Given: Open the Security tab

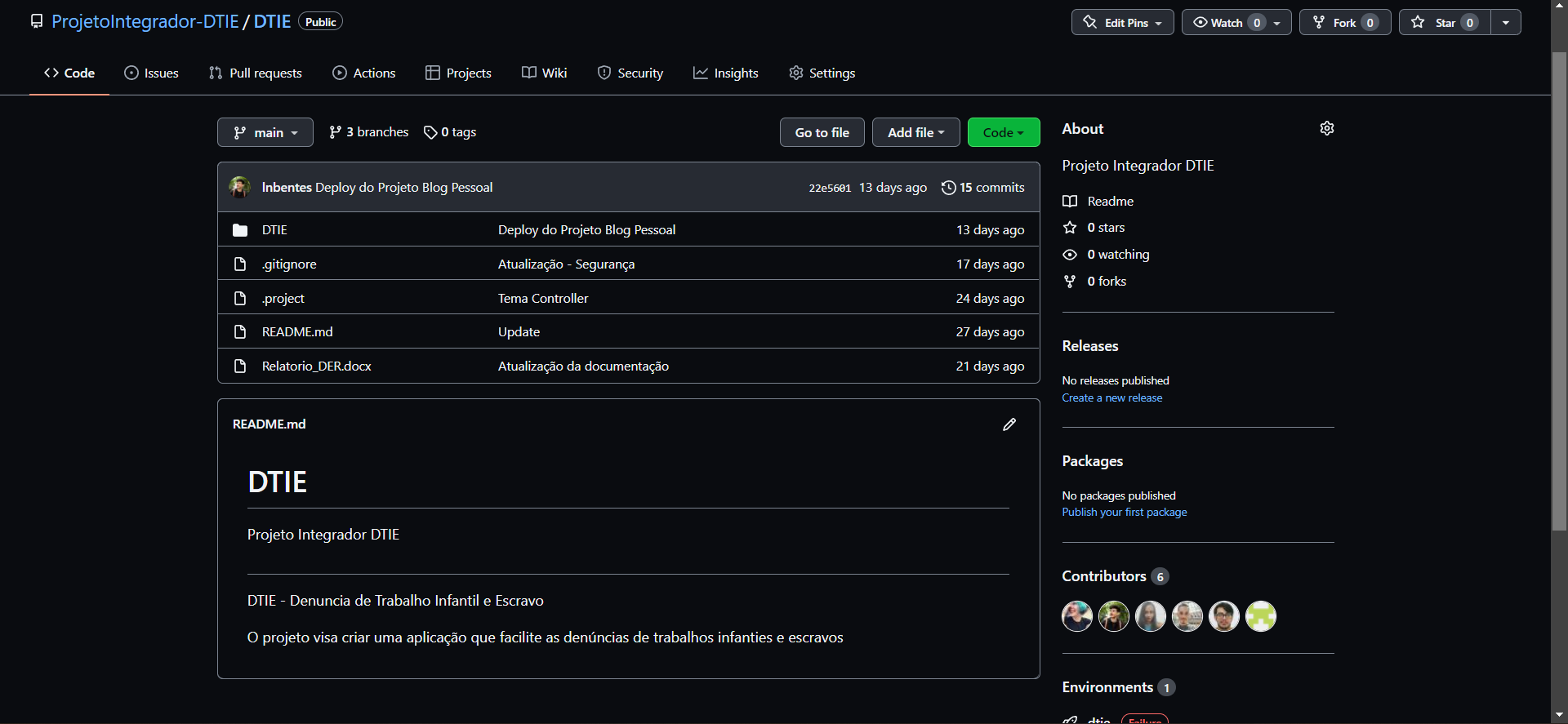Looking at the screenshot, I should pos(630,73).
